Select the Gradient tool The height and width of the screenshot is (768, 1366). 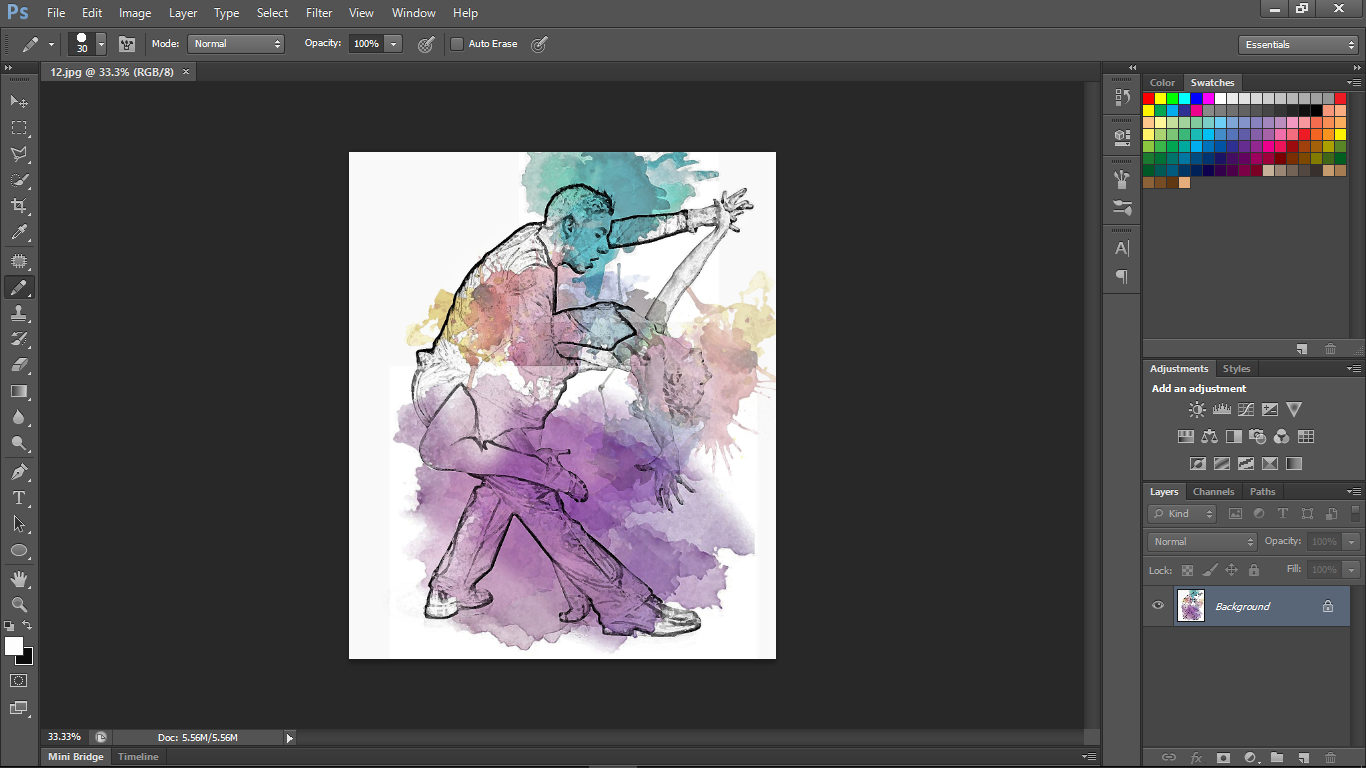pyautogui.click(x=19, y=392)
